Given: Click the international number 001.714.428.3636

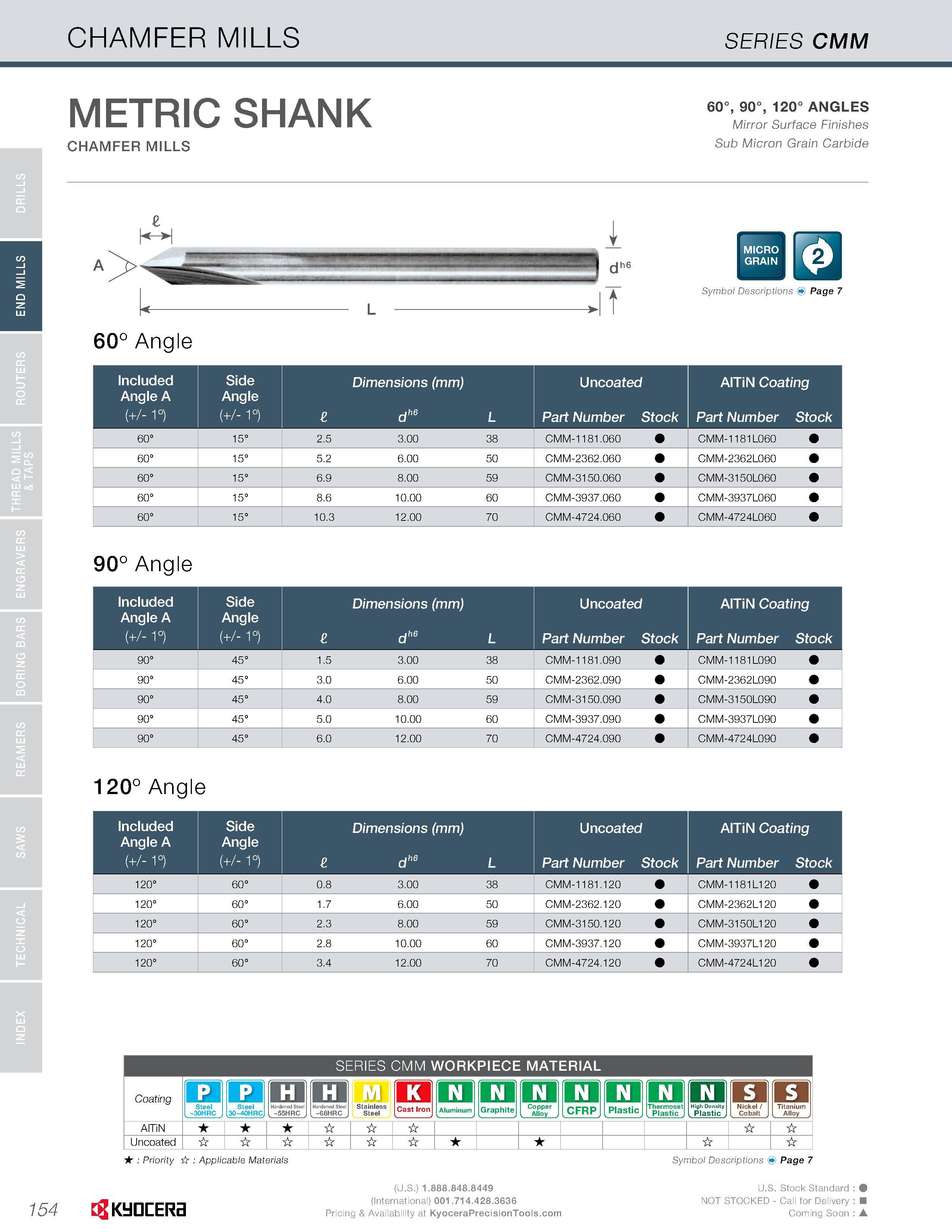Looking at the screenshot, I should point(475,1200).
